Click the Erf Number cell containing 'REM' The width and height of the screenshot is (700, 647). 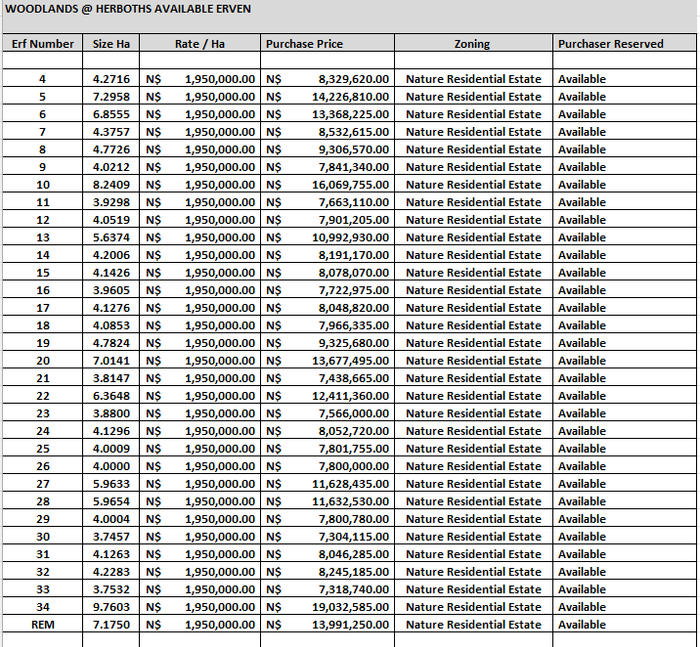[42, 625]
